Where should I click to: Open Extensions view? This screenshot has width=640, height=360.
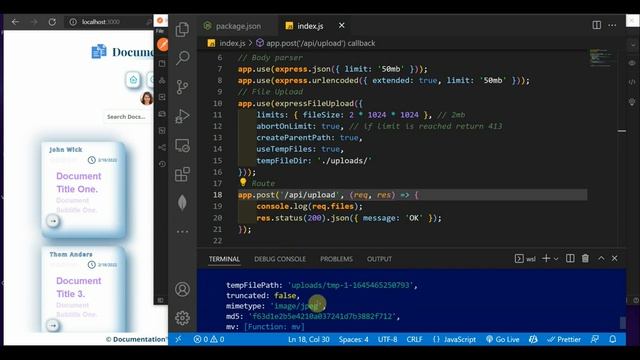click(182, 174)
